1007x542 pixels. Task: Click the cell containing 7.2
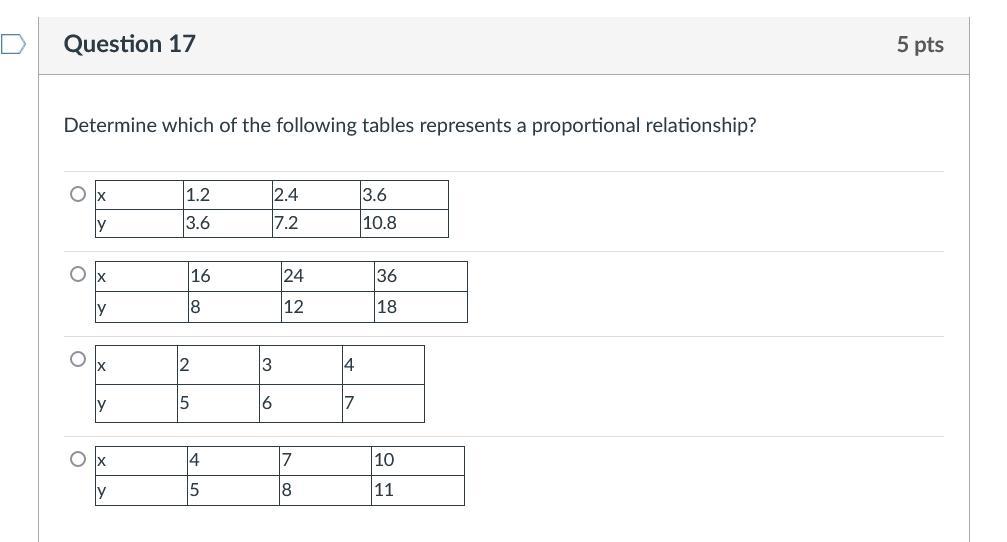314,223
